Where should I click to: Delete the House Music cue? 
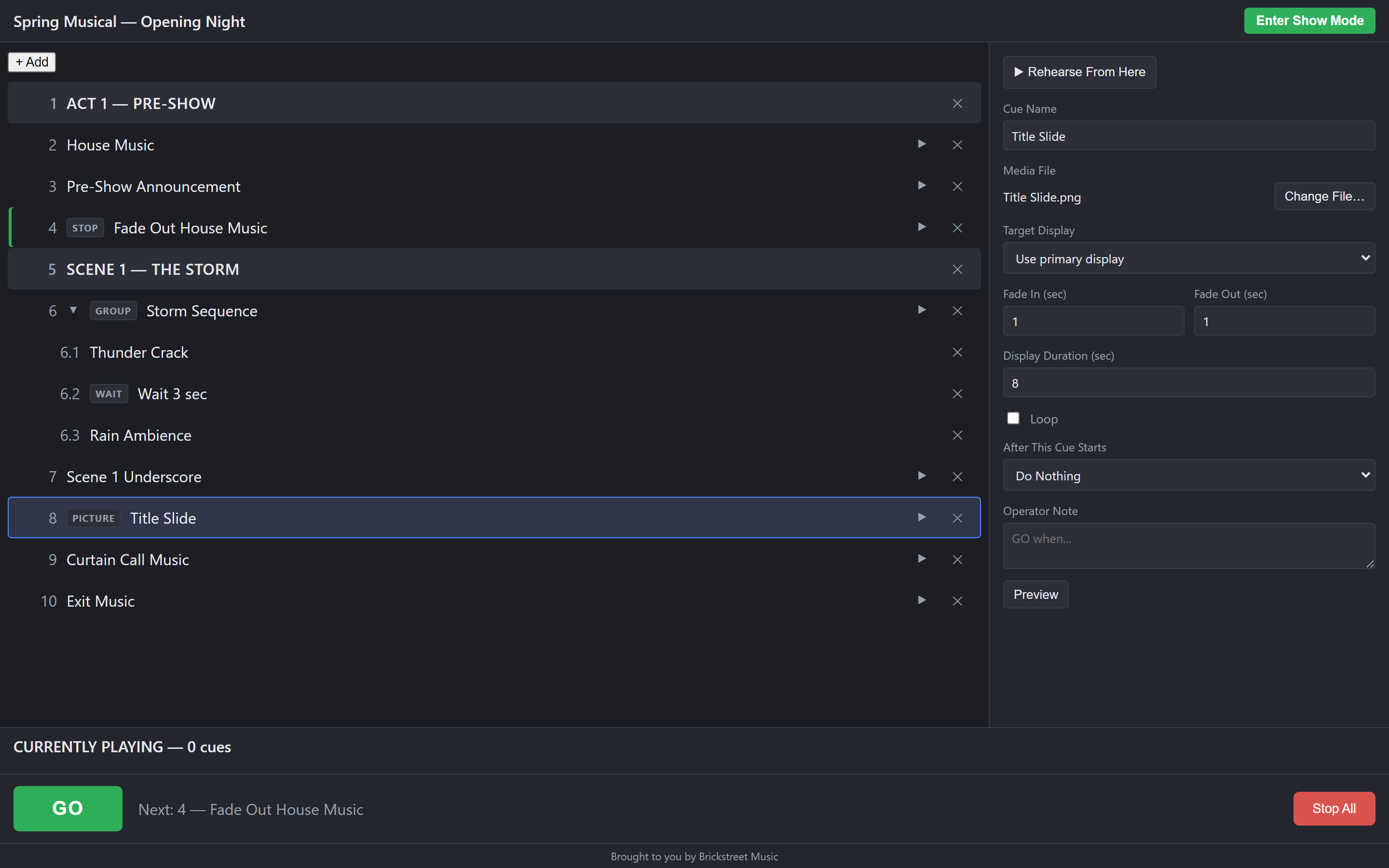[957, 145]
